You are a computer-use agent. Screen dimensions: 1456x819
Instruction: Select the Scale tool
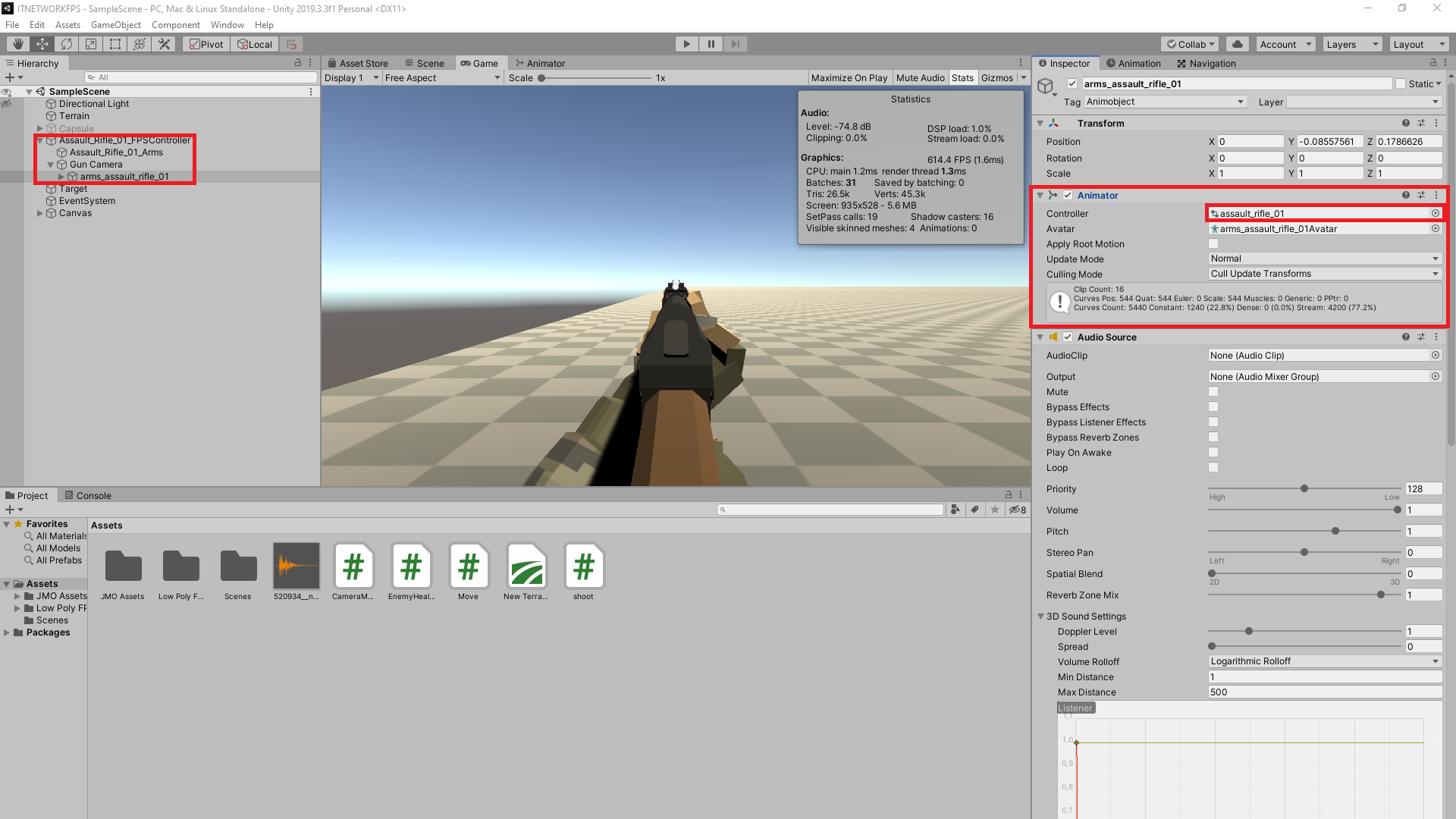(x=91, y=43)
